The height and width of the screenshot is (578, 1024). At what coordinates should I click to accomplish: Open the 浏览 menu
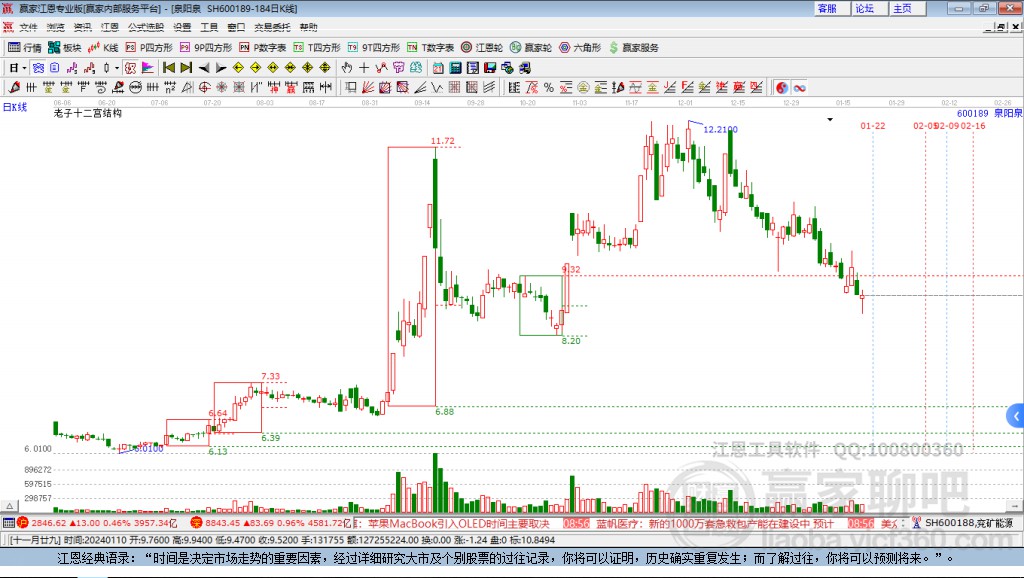pos(56,27)
